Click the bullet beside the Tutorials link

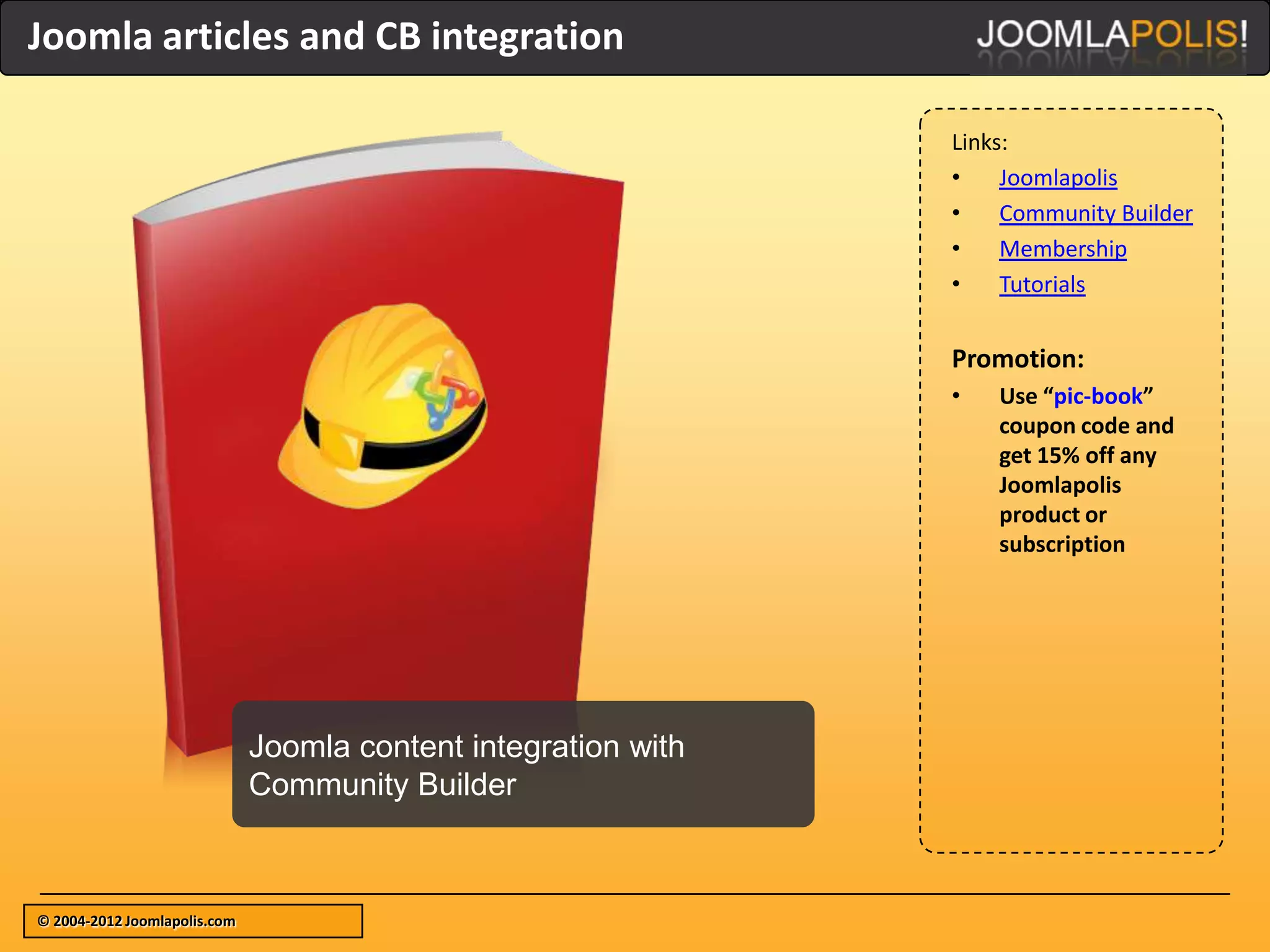point(956,284)
